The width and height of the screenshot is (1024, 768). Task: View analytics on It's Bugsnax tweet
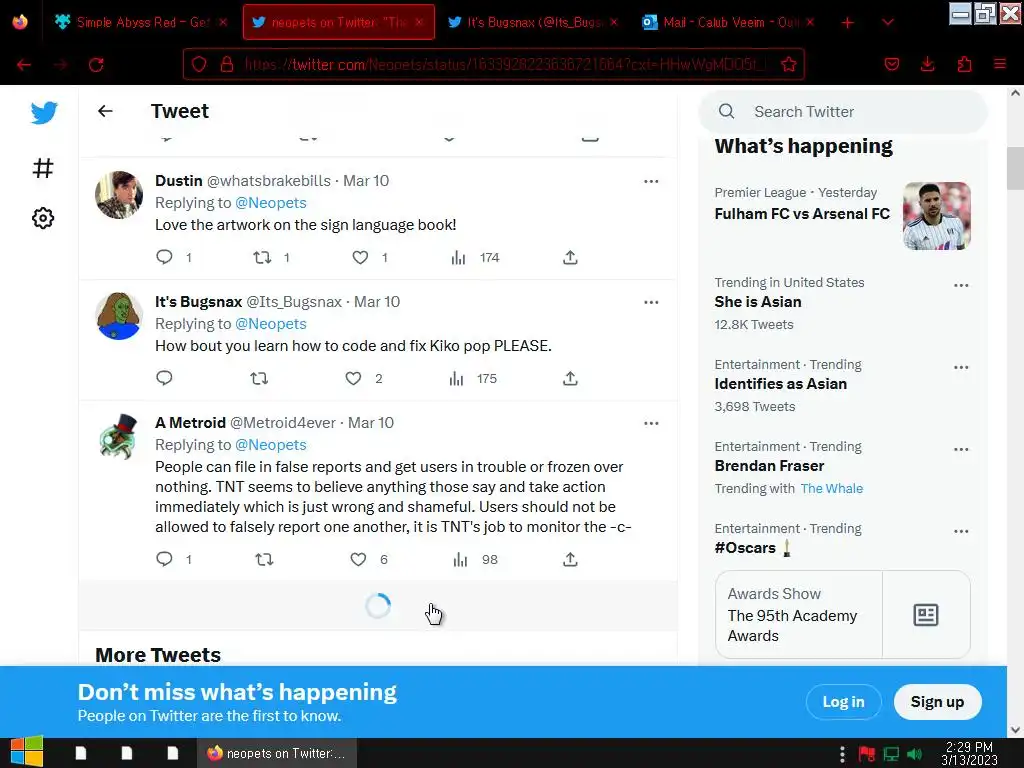pos(456,378)
